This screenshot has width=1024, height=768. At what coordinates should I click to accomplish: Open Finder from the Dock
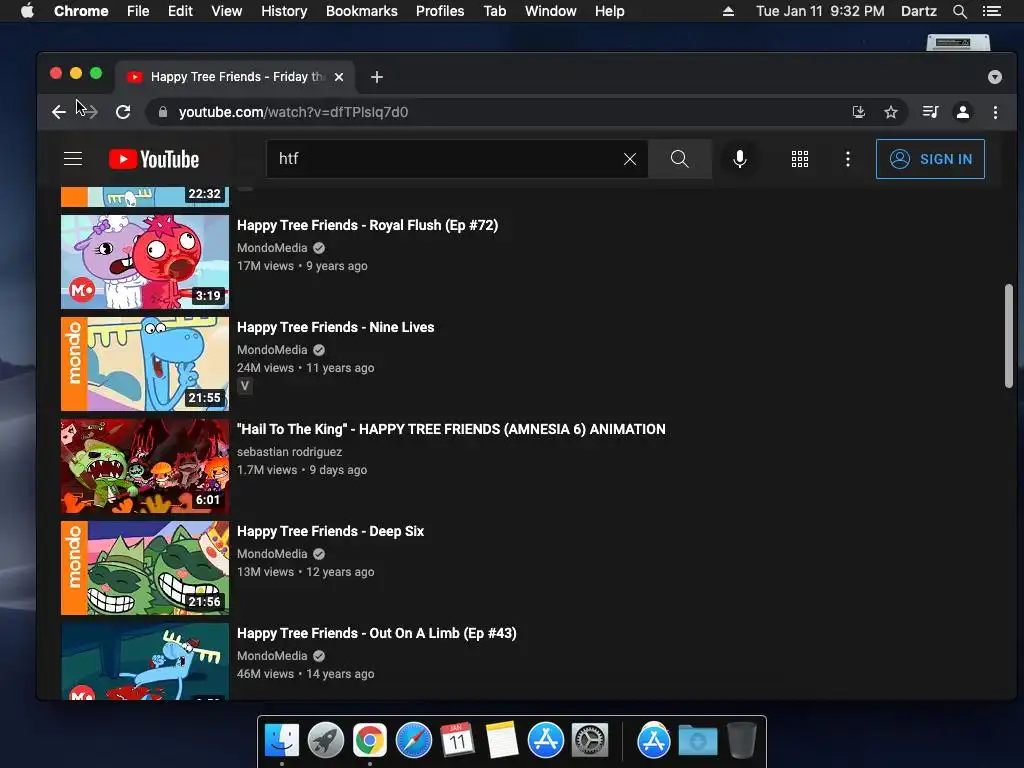click(282, 740)
